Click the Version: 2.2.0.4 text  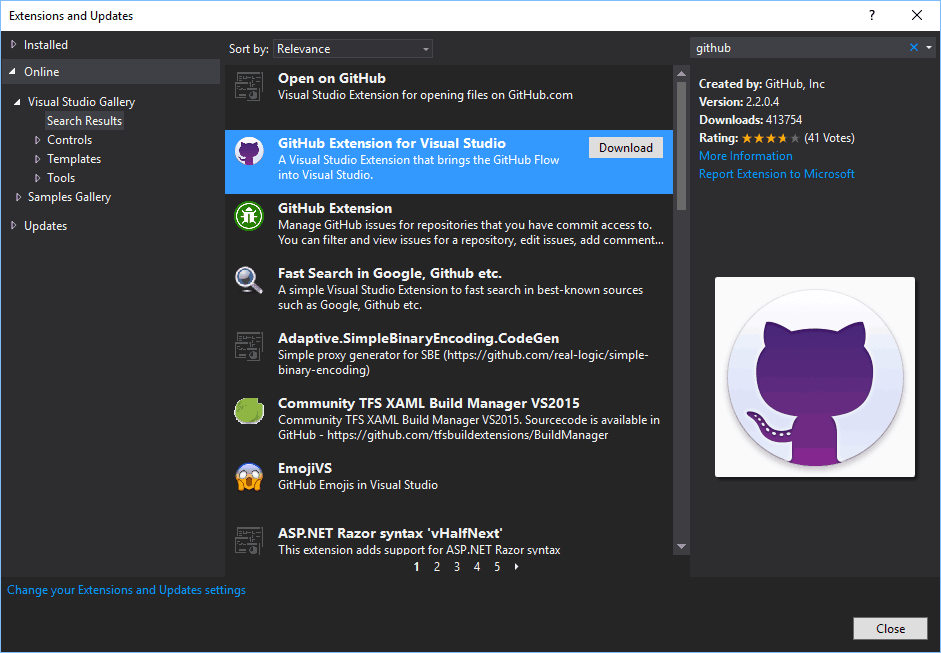coord(739,102)
